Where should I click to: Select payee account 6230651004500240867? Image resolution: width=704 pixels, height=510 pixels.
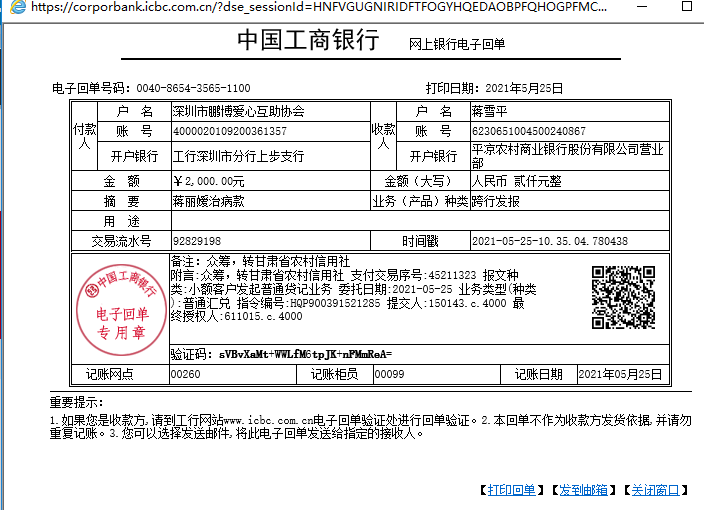(528, 131)
